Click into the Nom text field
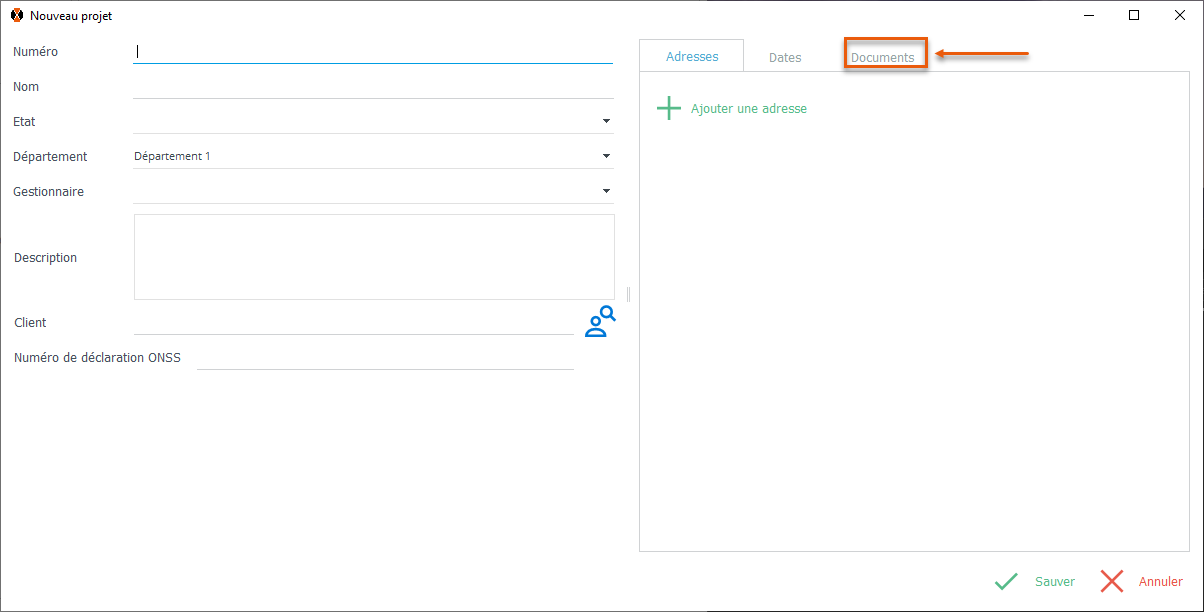The image size is (1204, 612). (372, 87)
